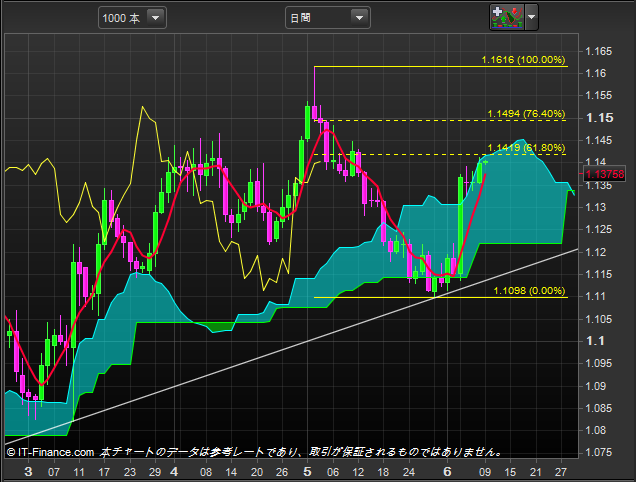Image resolution: width=636 pixels, height=482 pixels.
Task: Click month 5 on the date axis
Action: (x=307, y=472)
